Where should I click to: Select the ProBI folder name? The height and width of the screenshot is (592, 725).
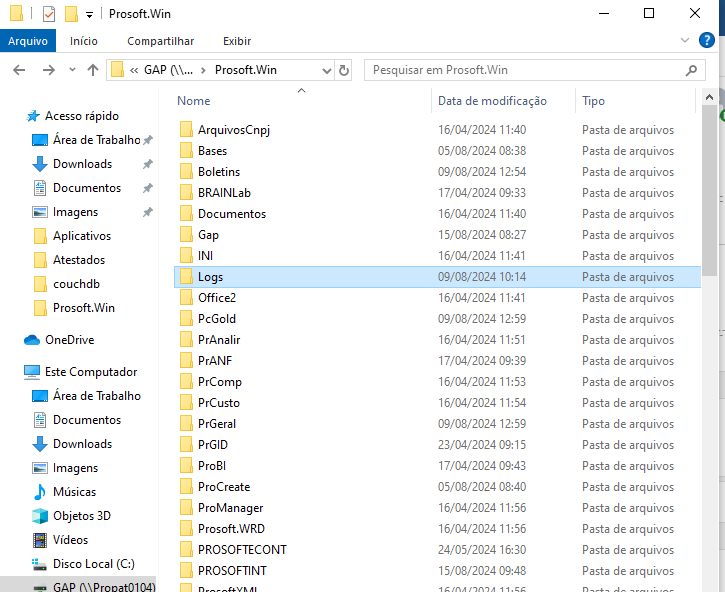[x=212, y=466]
